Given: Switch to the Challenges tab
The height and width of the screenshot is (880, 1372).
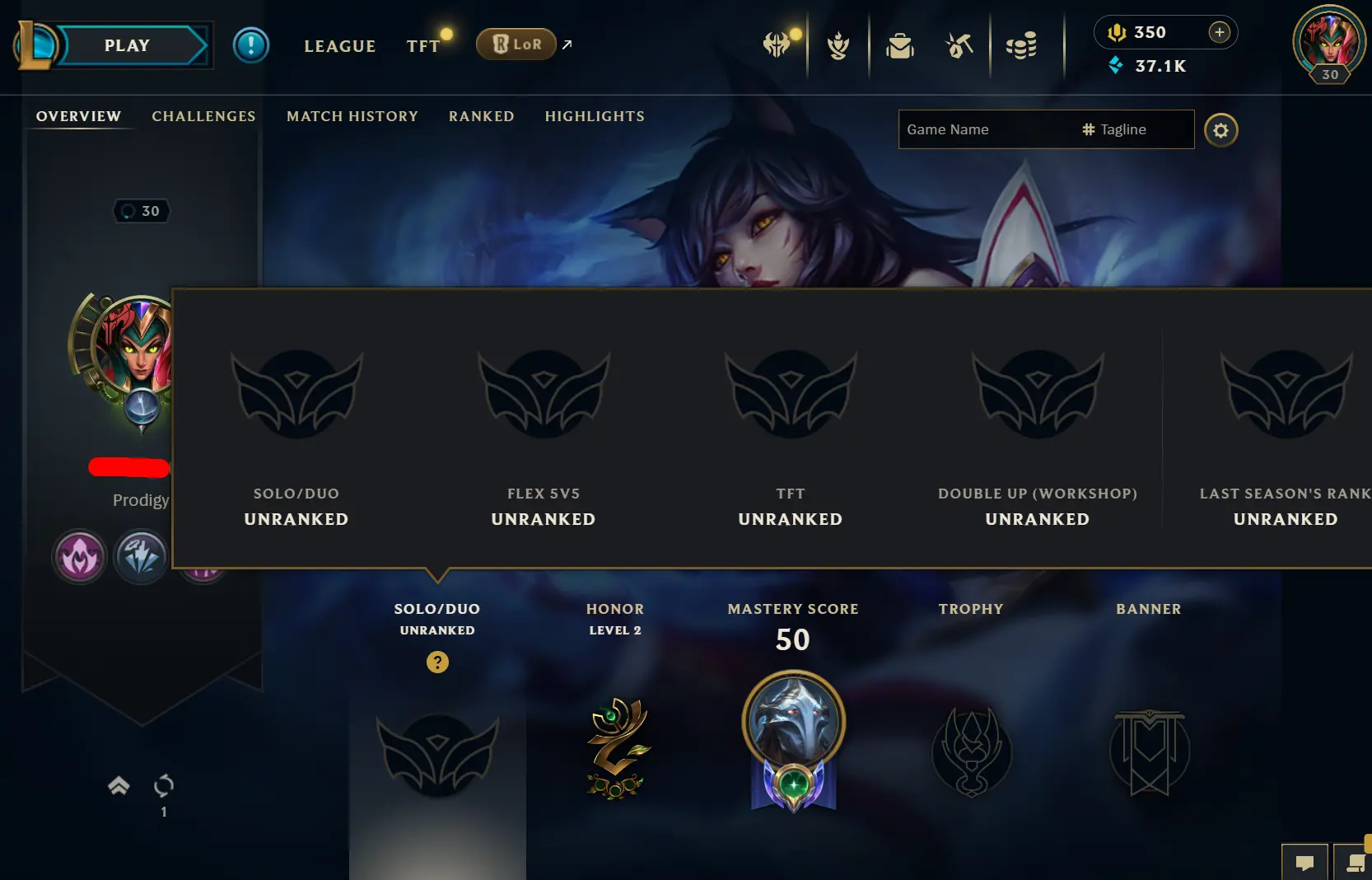Looking at the screenshot, I should [203, 116].
